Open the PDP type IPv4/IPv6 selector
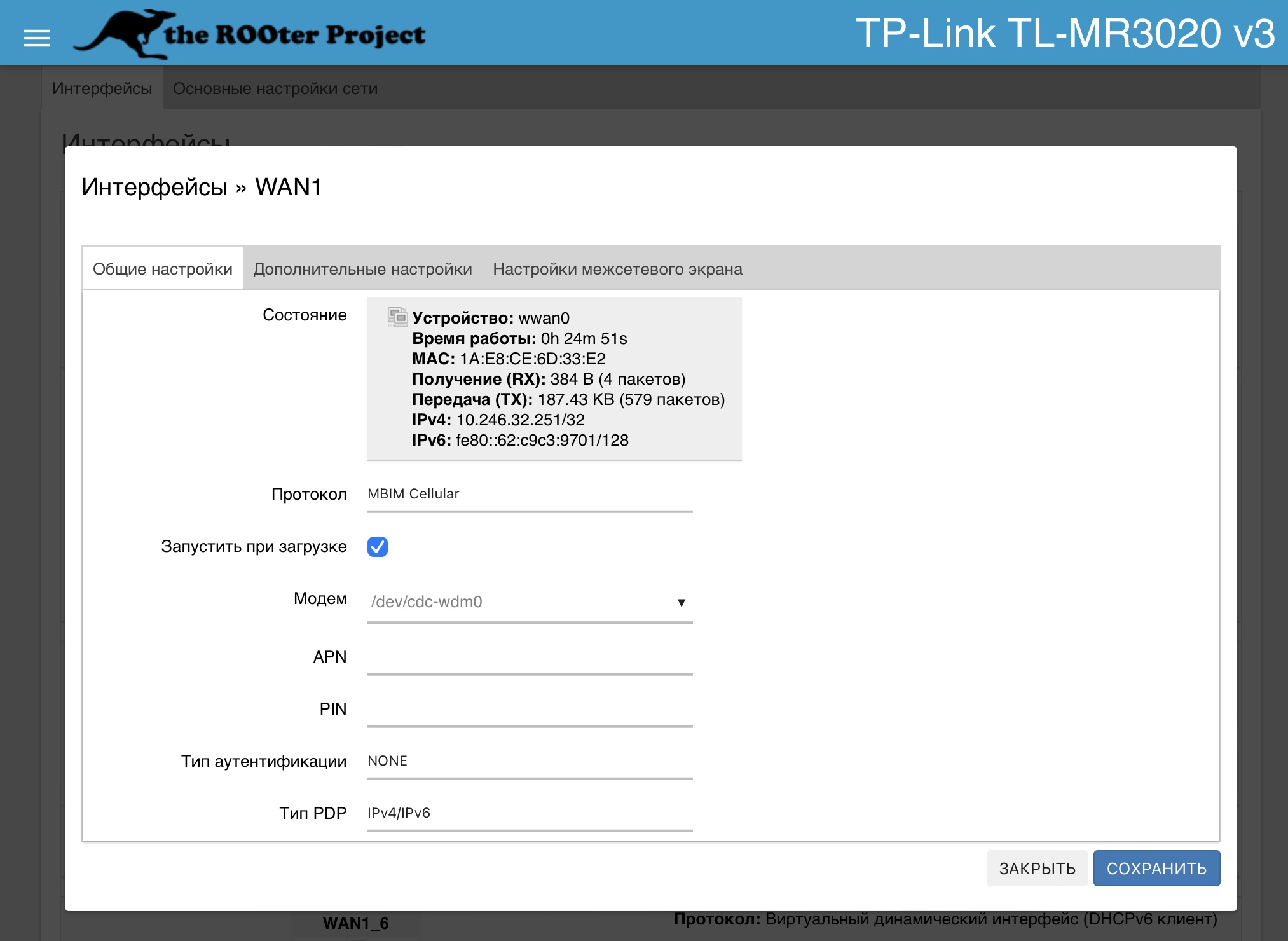The width and height of the screenshot is (1288, 941). coord(529,814)
